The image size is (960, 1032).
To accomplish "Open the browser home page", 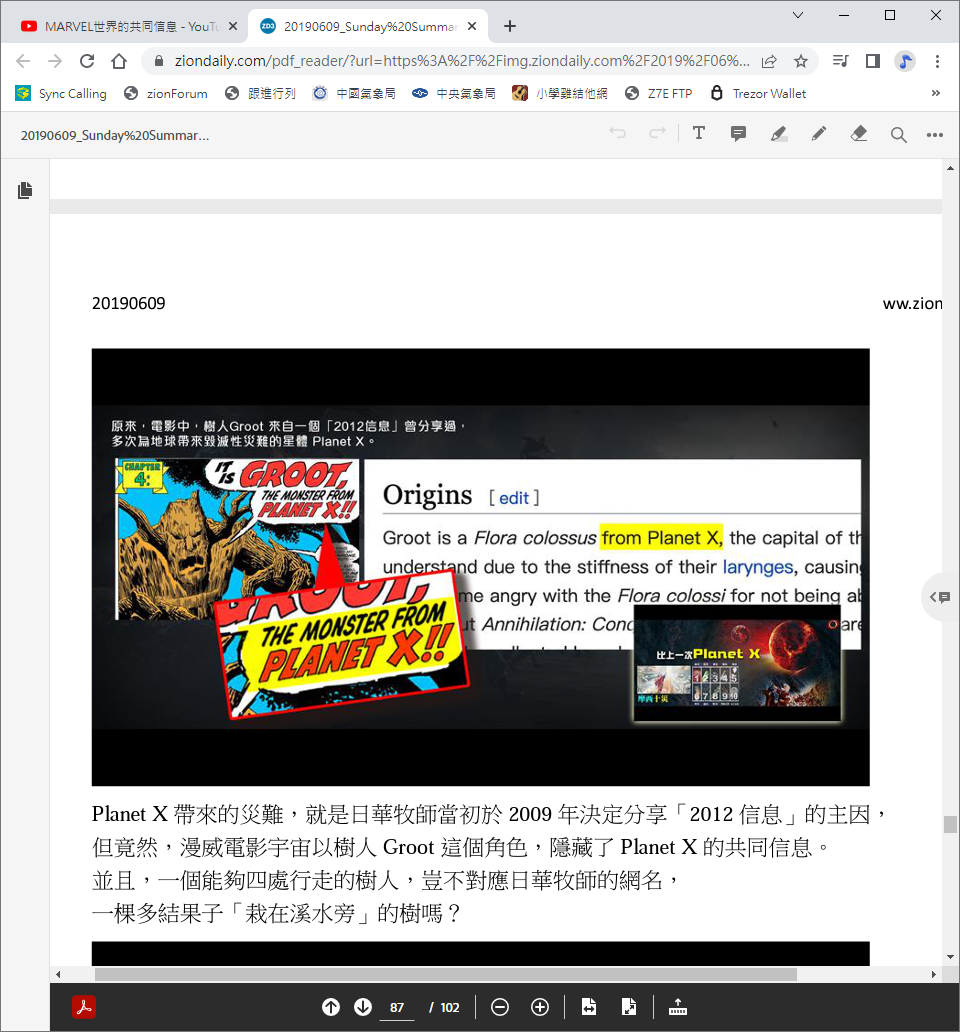I will 119,61.
